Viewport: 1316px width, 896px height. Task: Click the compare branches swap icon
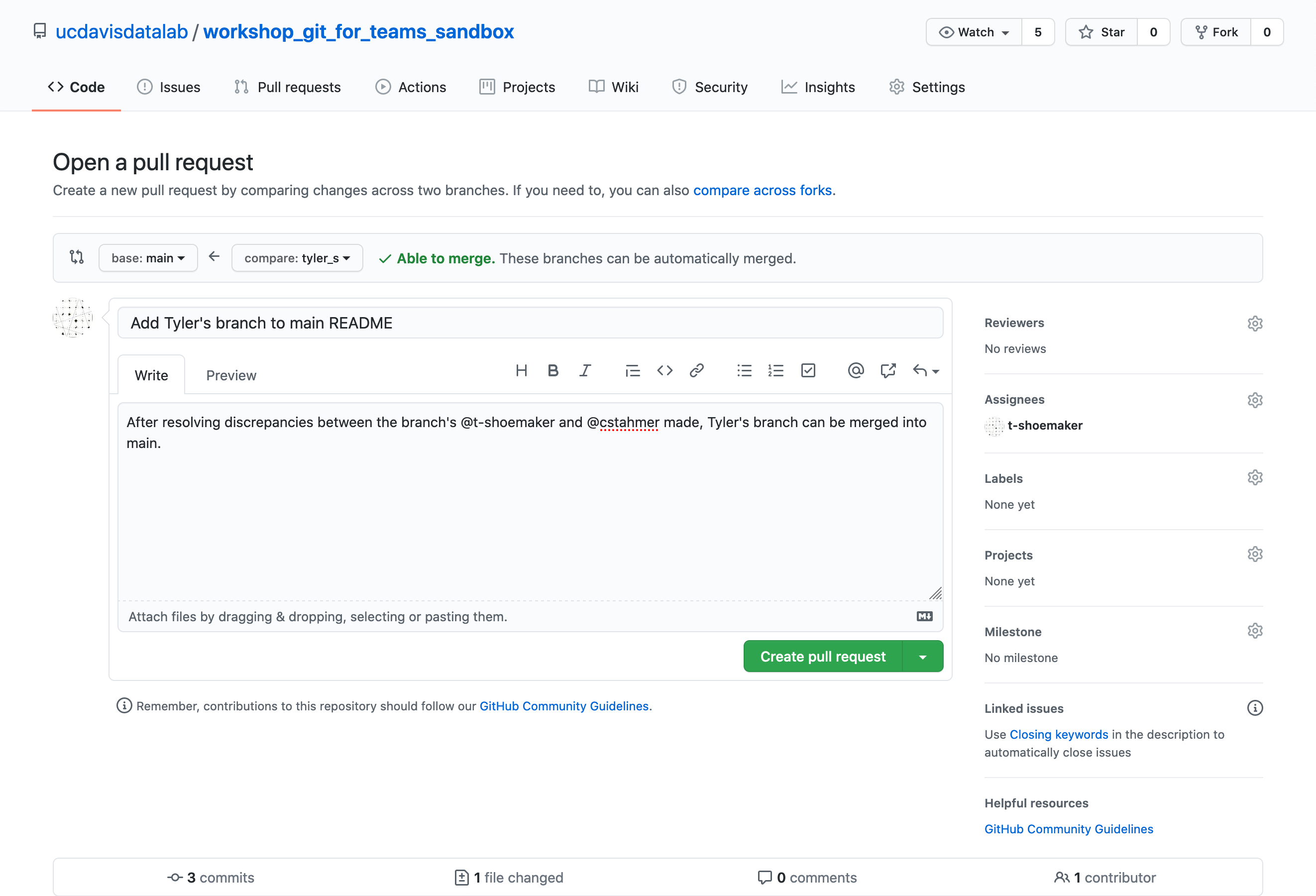click(77, 258)
